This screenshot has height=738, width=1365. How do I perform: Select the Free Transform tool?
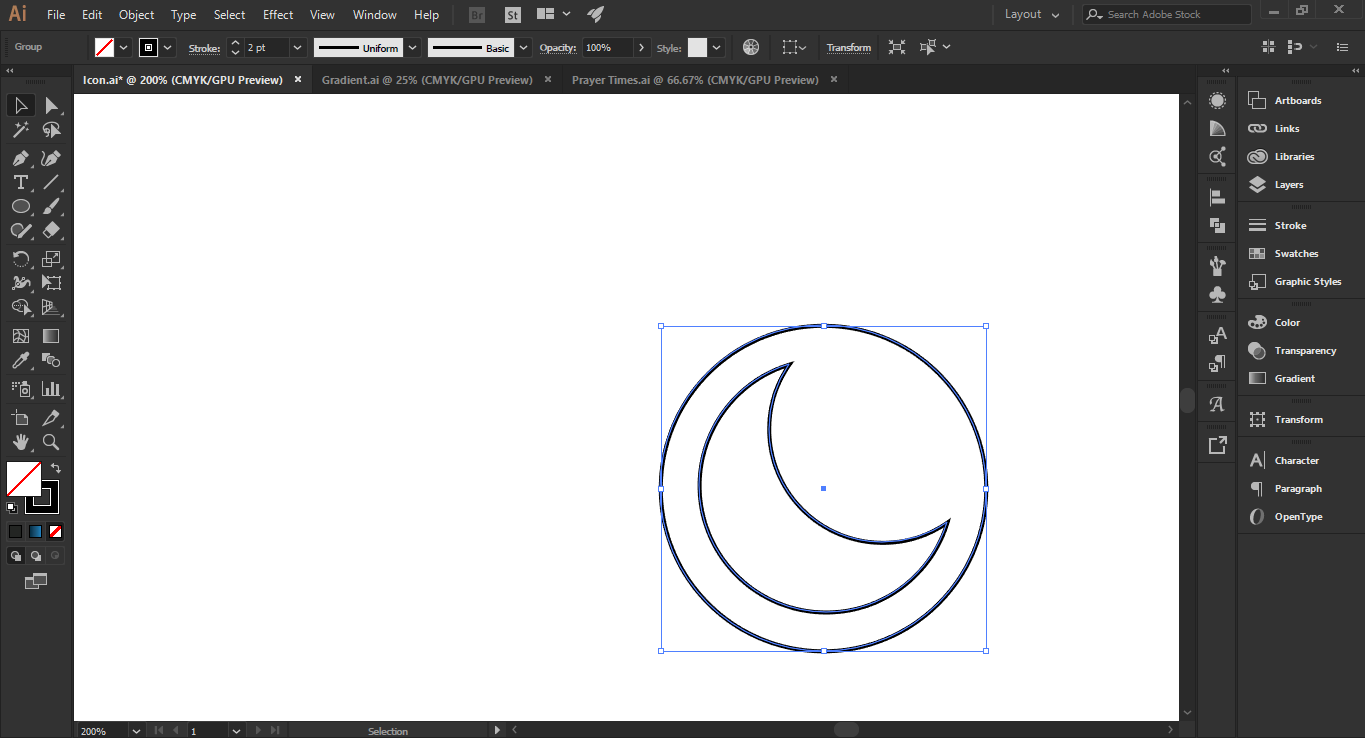coord(51,283)
